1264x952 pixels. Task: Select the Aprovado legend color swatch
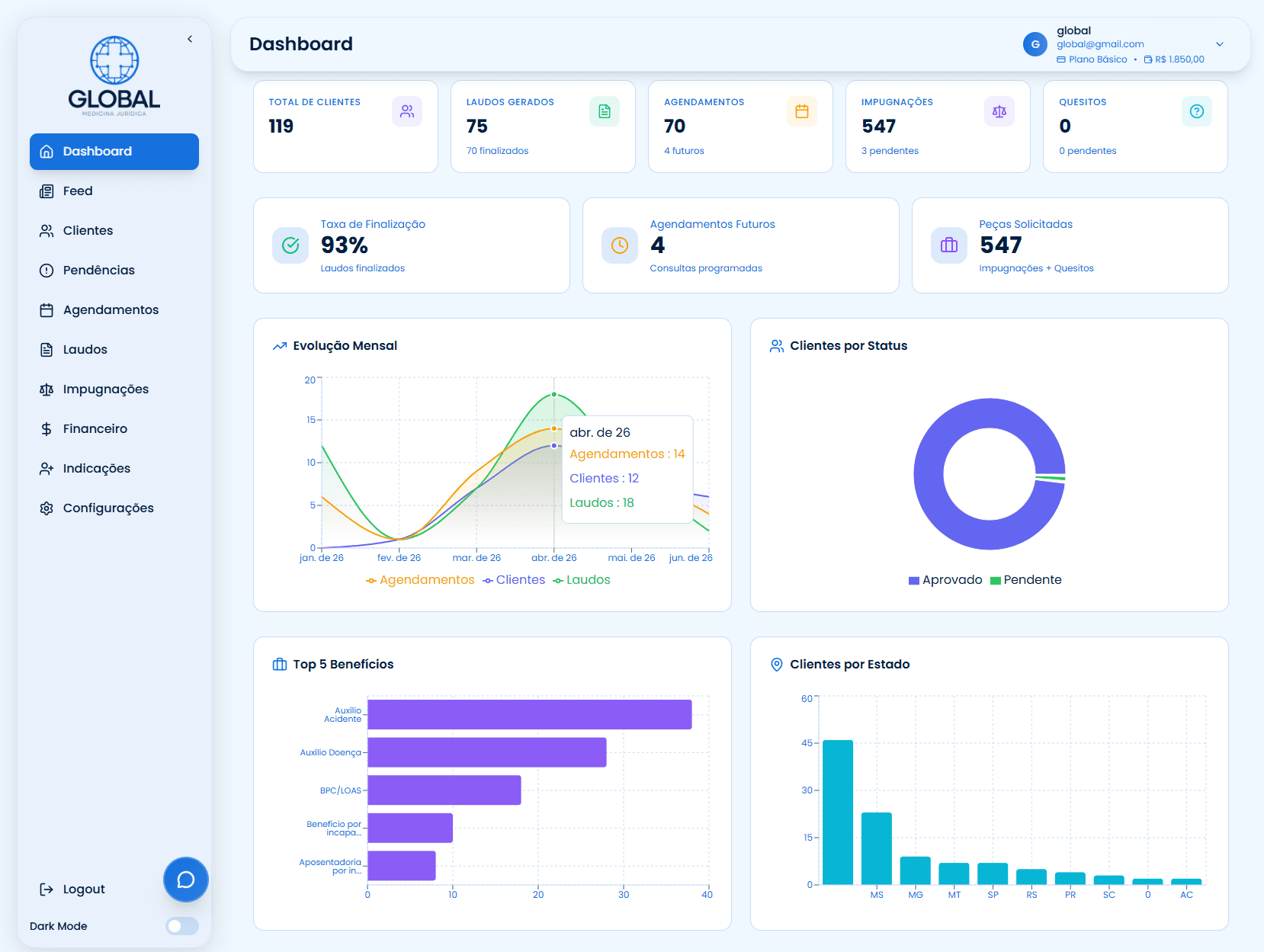[913, 581]
